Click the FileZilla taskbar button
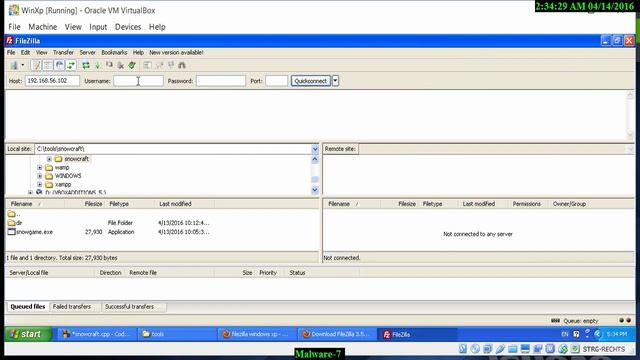 click(x=416, y=334)
